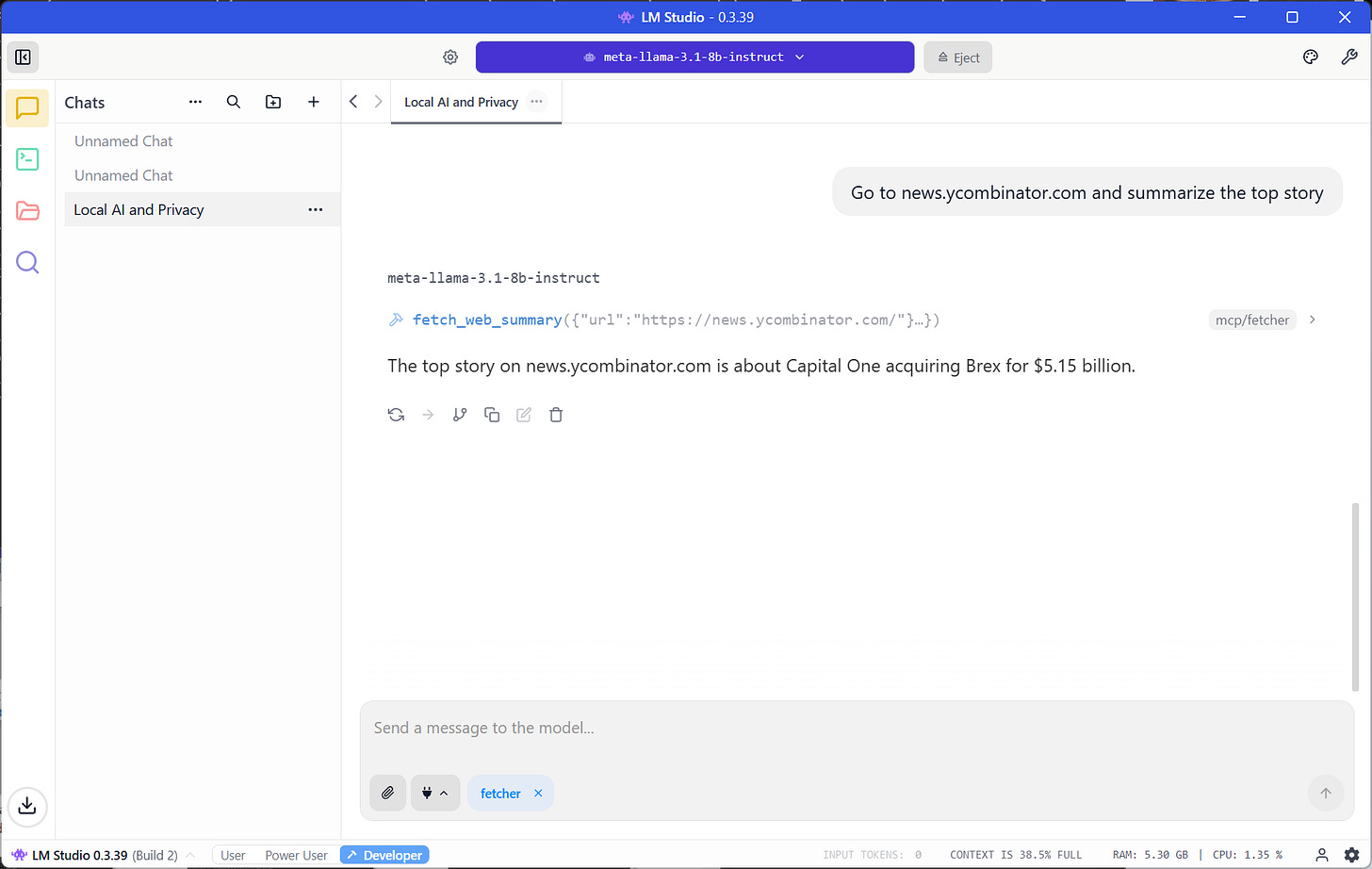Open the Chats panel more options
1372x869 pixels.
click(195, 102)
